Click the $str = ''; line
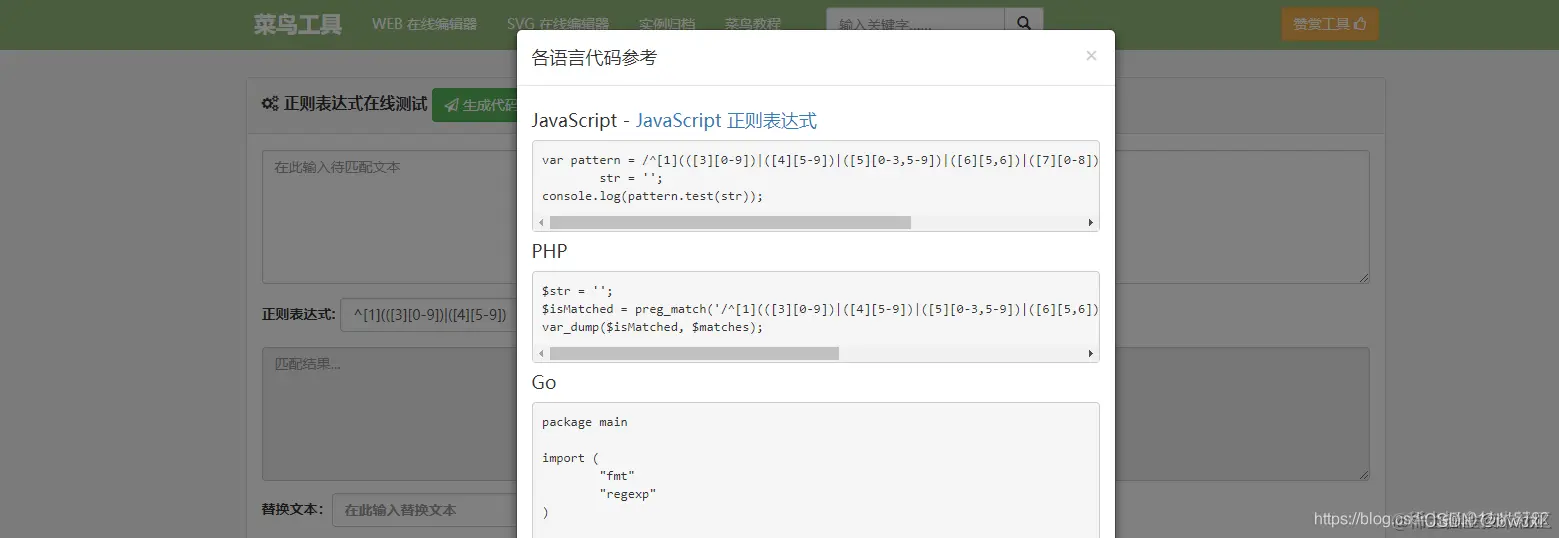 (x=577, y=291)
